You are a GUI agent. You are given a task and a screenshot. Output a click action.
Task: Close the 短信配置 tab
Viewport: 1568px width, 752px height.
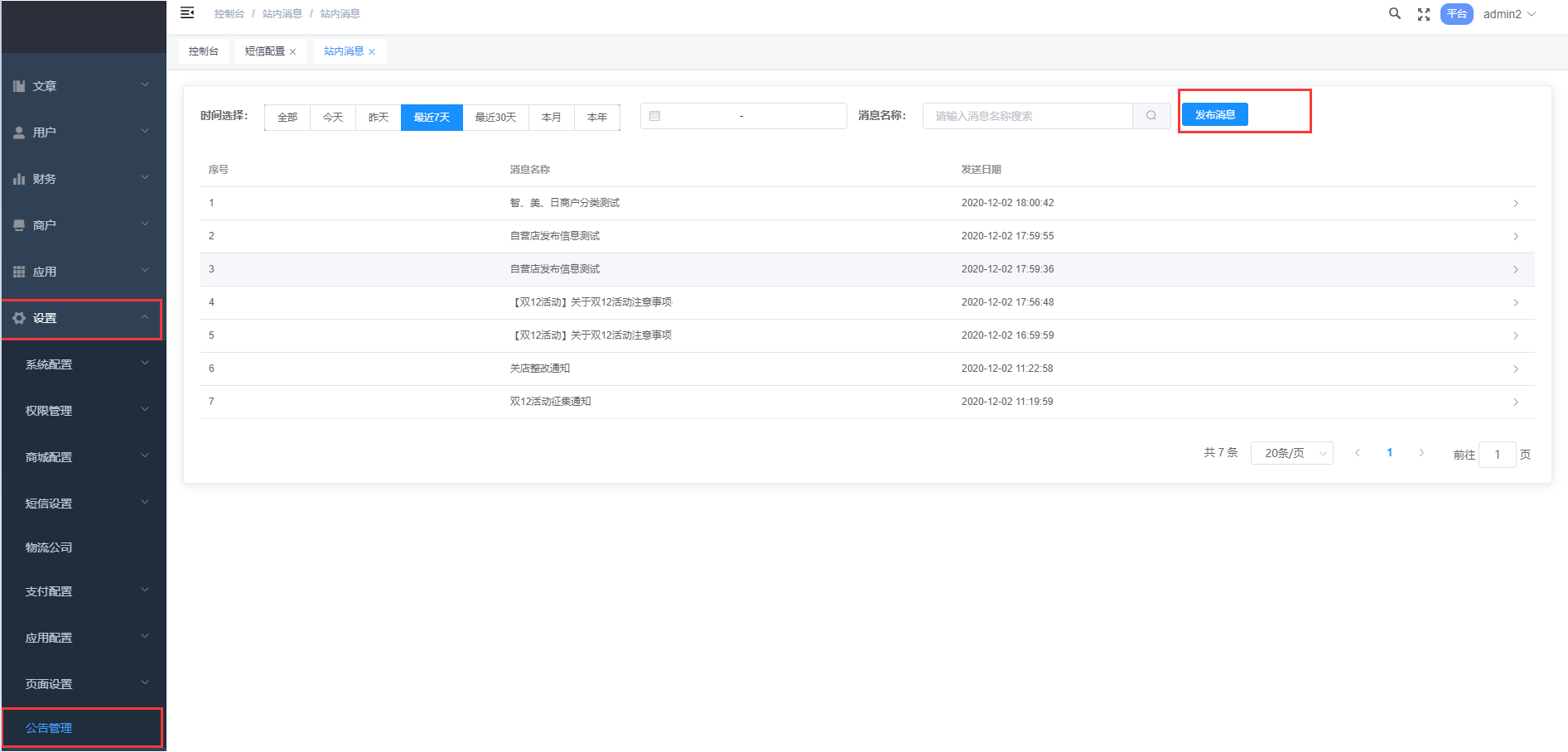coord(292,52)
